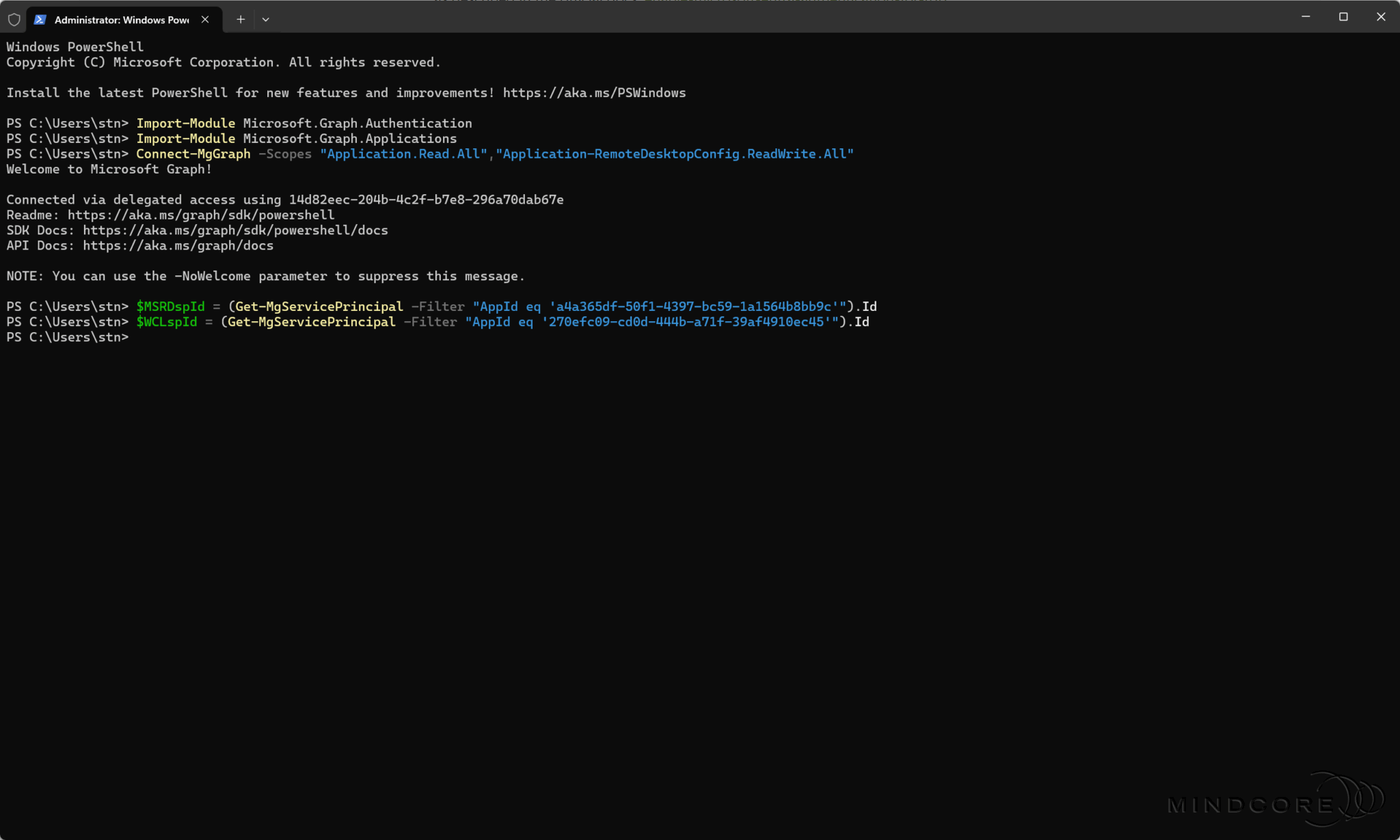Expand the new-tab profile dropdown chevron
The width and height of the screenshot is (1400, 840).
(x=266, y=20)
